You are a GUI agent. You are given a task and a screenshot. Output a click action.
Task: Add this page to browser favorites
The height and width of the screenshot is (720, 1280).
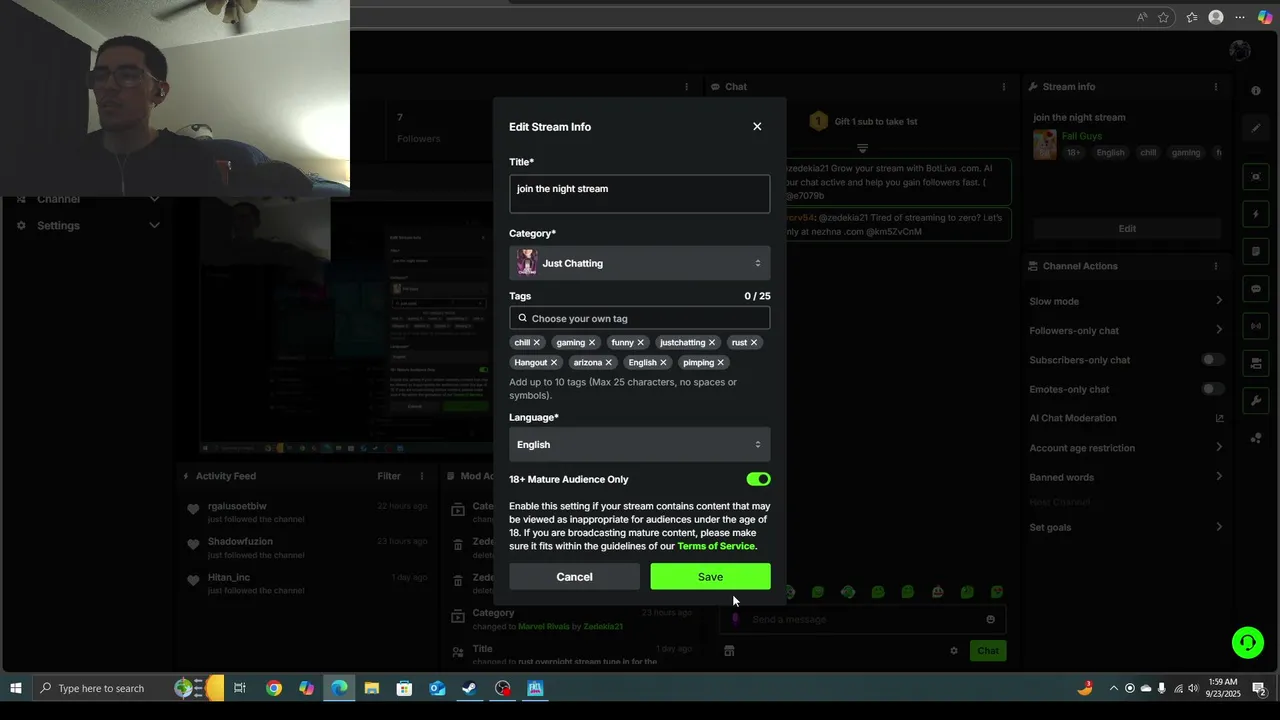pos(1164,17)
